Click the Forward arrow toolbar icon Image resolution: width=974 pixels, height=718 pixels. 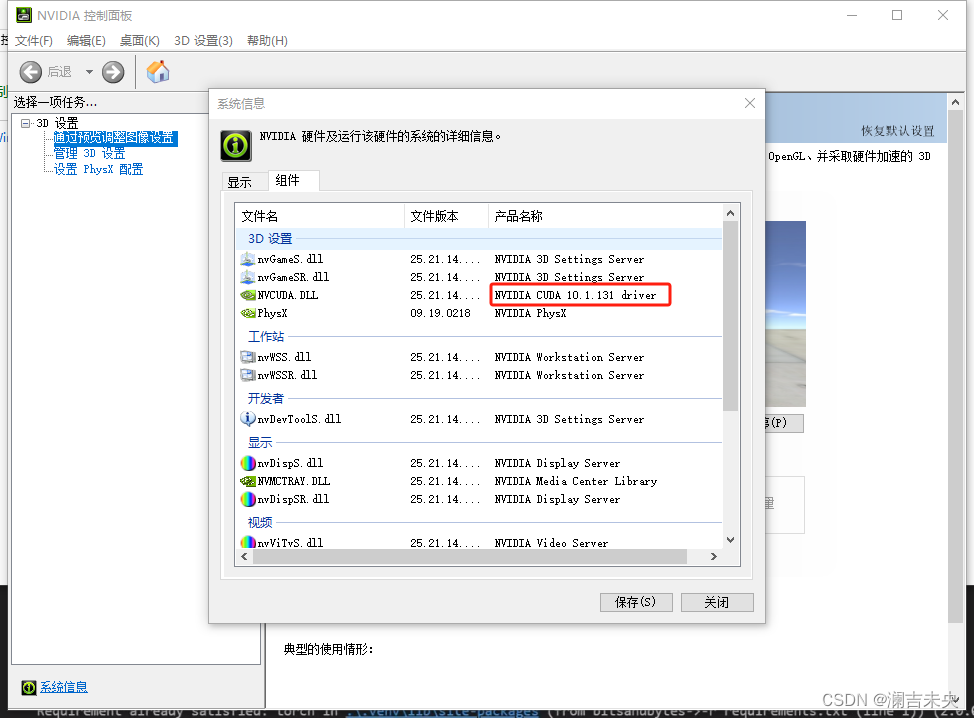(x=113, y=72)
